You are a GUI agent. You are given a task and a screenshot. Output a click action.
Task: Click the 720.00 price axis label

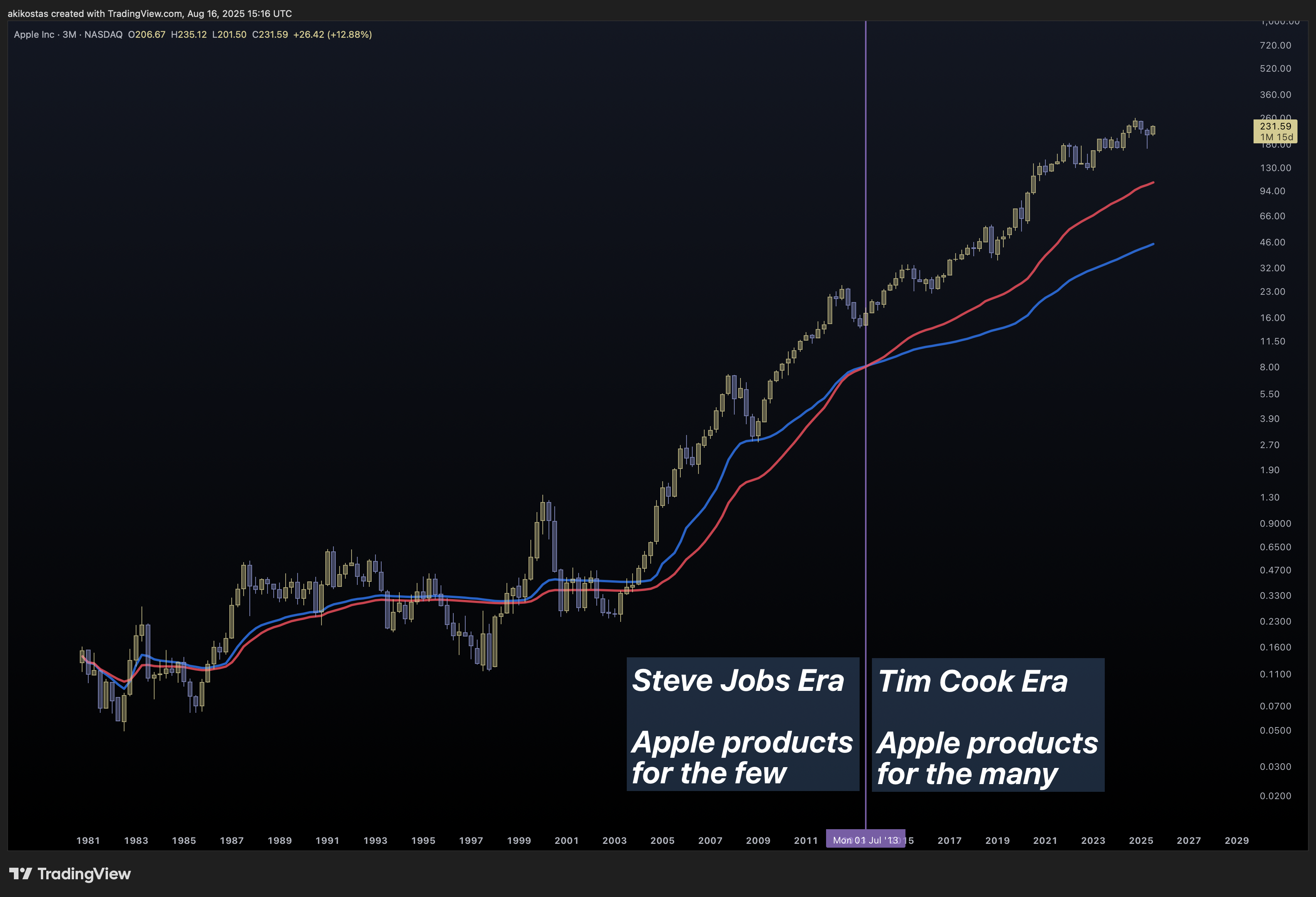[1275, 45]
